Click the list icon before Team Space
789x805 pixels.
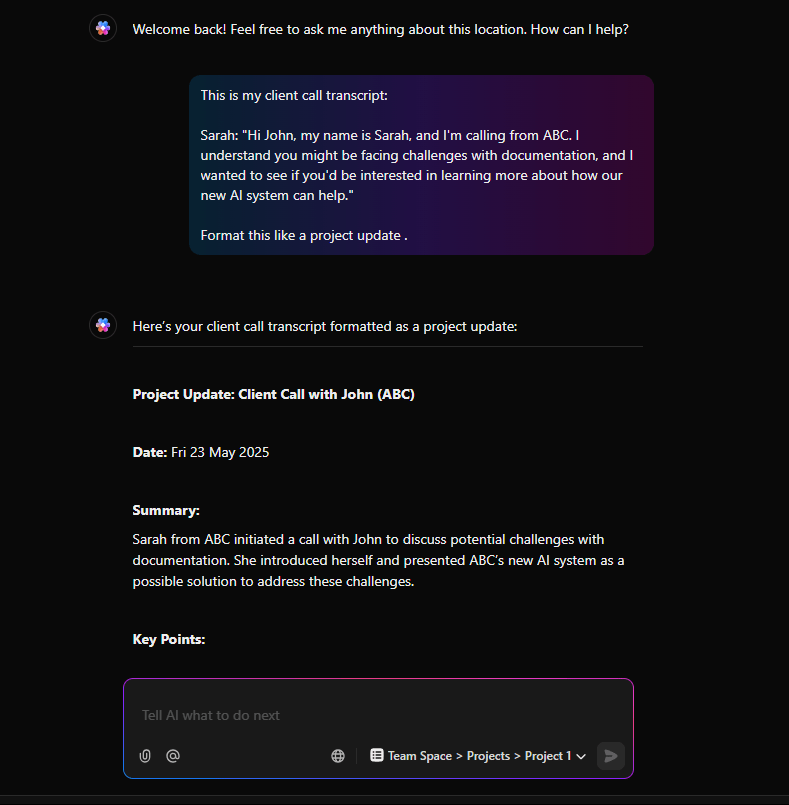click(377, 756)
